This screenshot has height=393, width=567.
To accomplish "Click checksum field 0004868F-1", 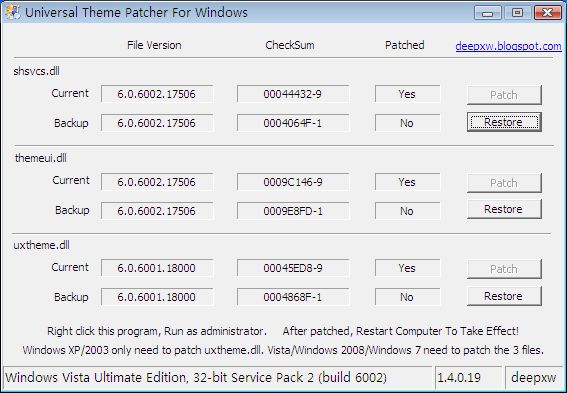I will coord(293,297).
